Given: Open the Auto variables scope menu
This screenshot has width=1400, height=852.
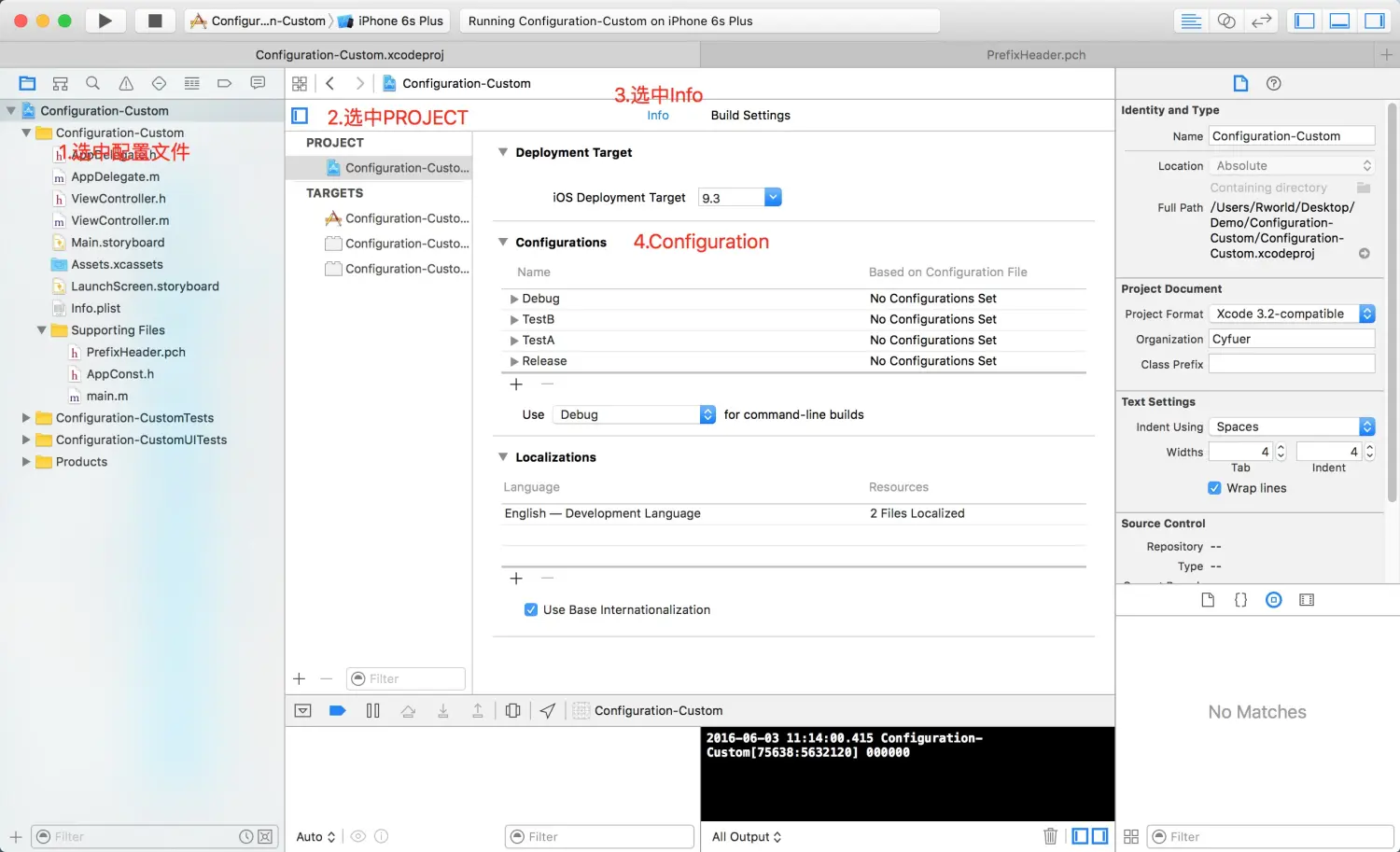Looking at the screenshot, I should 315,837.
